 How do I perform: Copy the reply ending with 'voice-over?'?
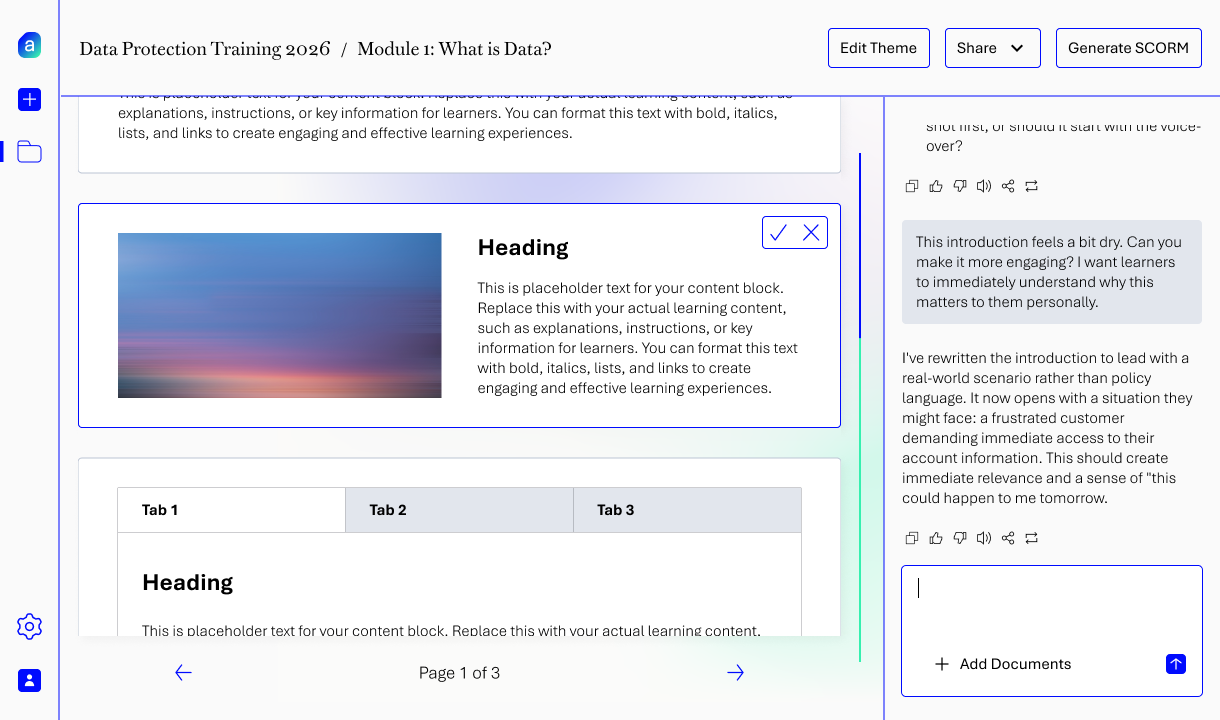(911, 186)
